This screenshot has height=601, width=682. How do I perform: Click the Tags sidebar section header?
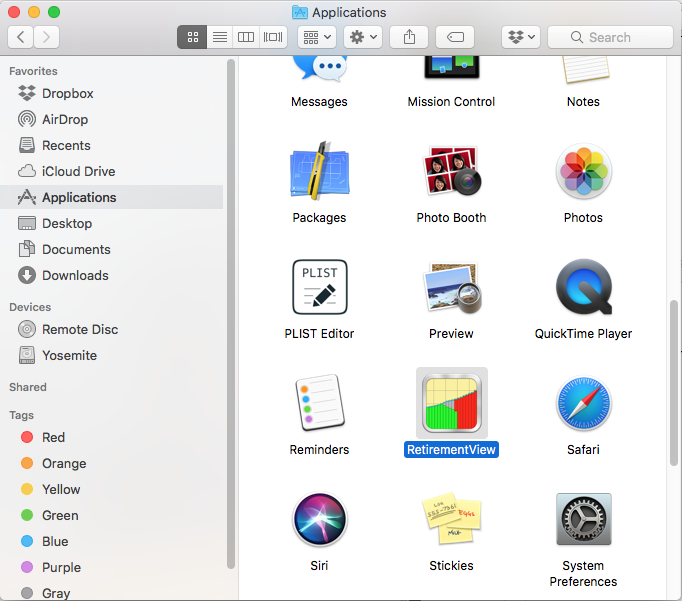click(21, 415)
